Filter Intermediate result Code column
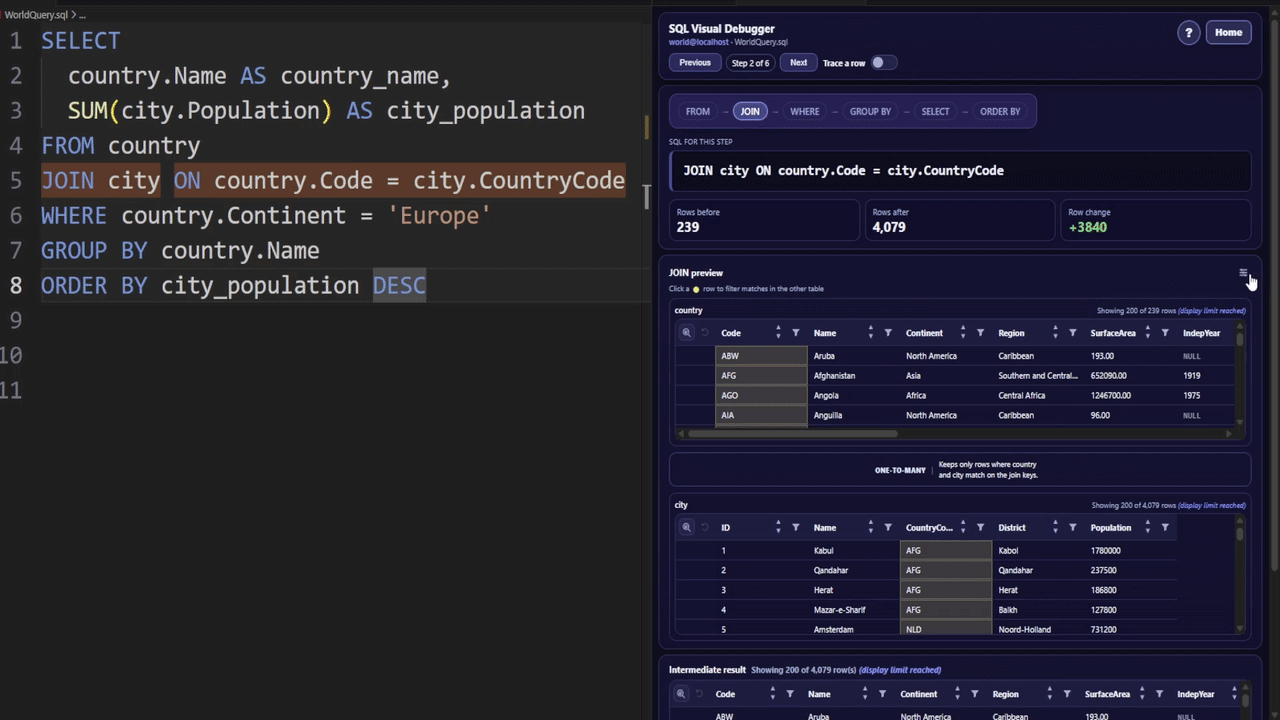 pos(790,694)
